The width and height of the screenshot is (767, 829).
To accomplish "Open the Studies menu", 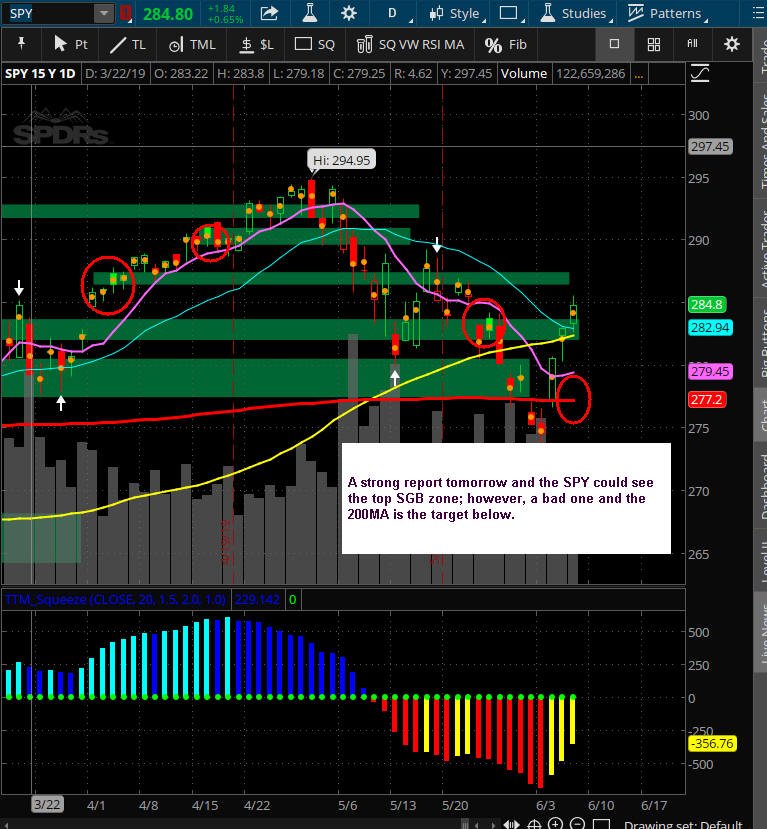I will tap(575, 13).
